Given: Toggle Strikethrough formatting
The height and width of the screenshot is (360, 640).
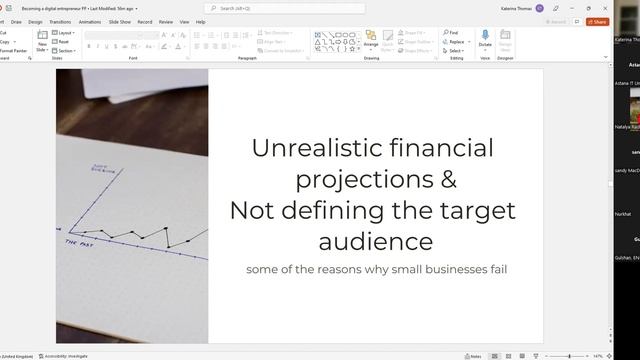Looking at the screenshot, I should [x=124, y=47].
